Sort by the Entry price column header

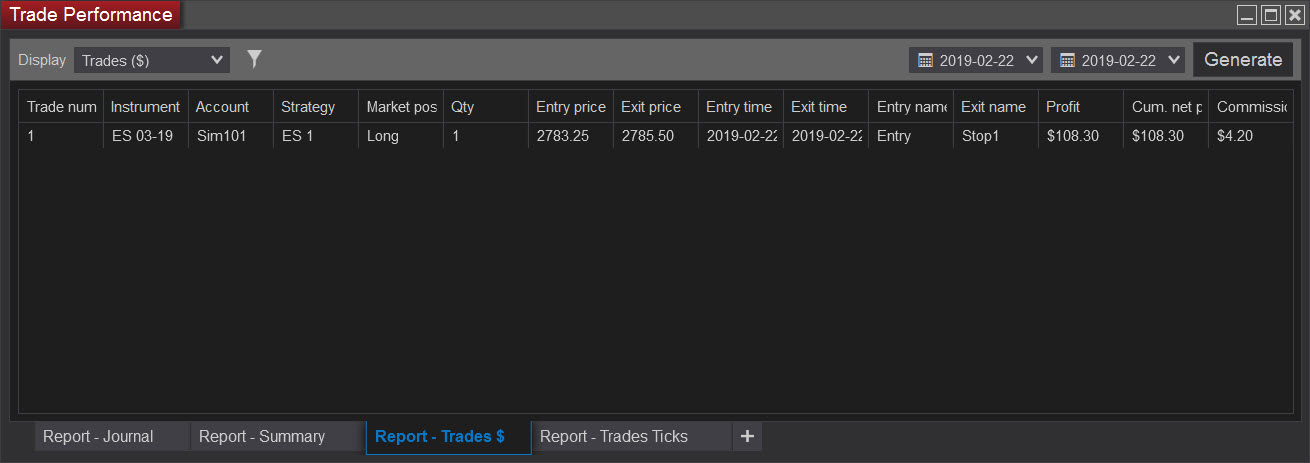tap(570, 107)
